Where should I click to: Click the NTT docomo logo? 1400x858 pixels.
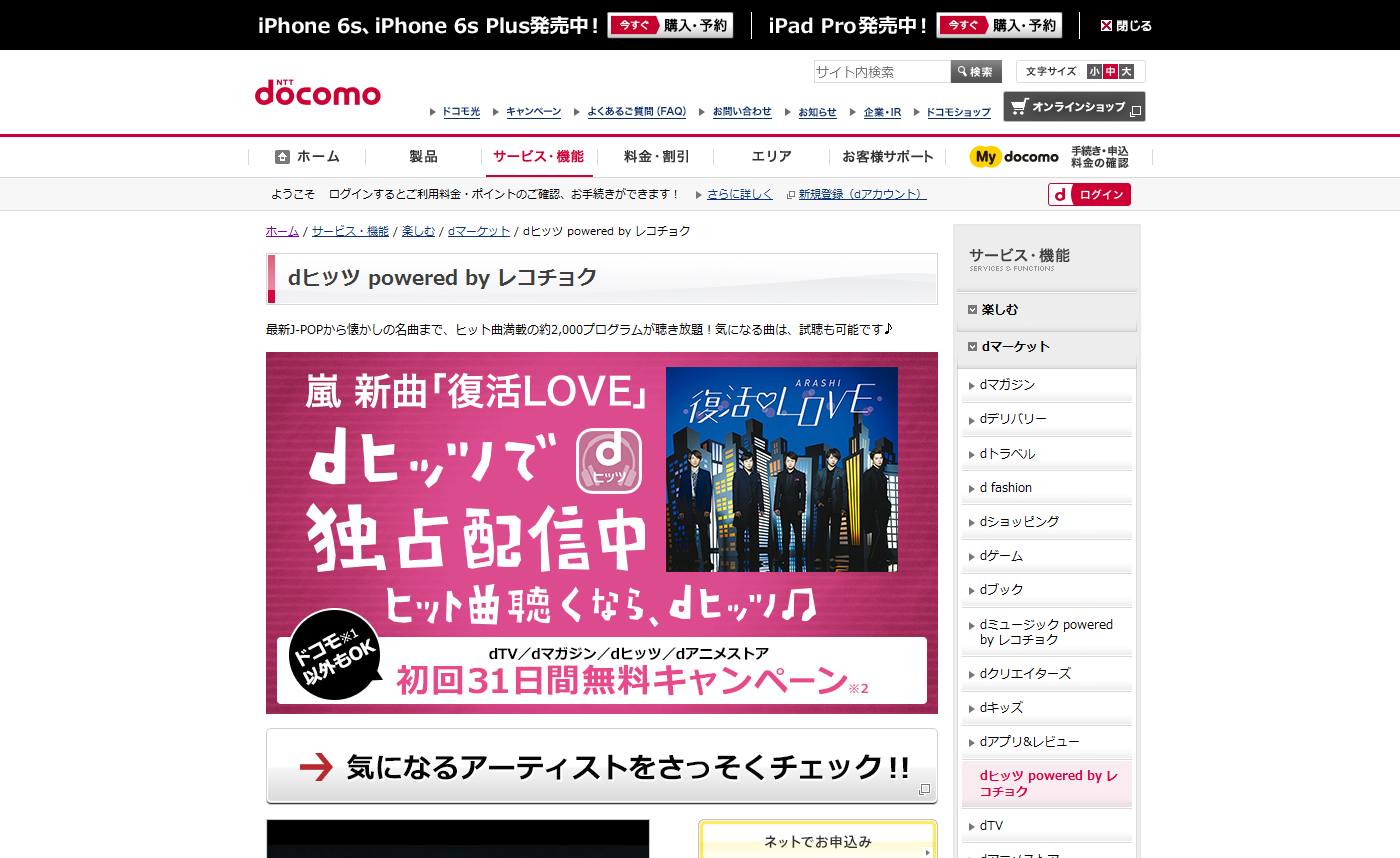click(x=317, y=91)
